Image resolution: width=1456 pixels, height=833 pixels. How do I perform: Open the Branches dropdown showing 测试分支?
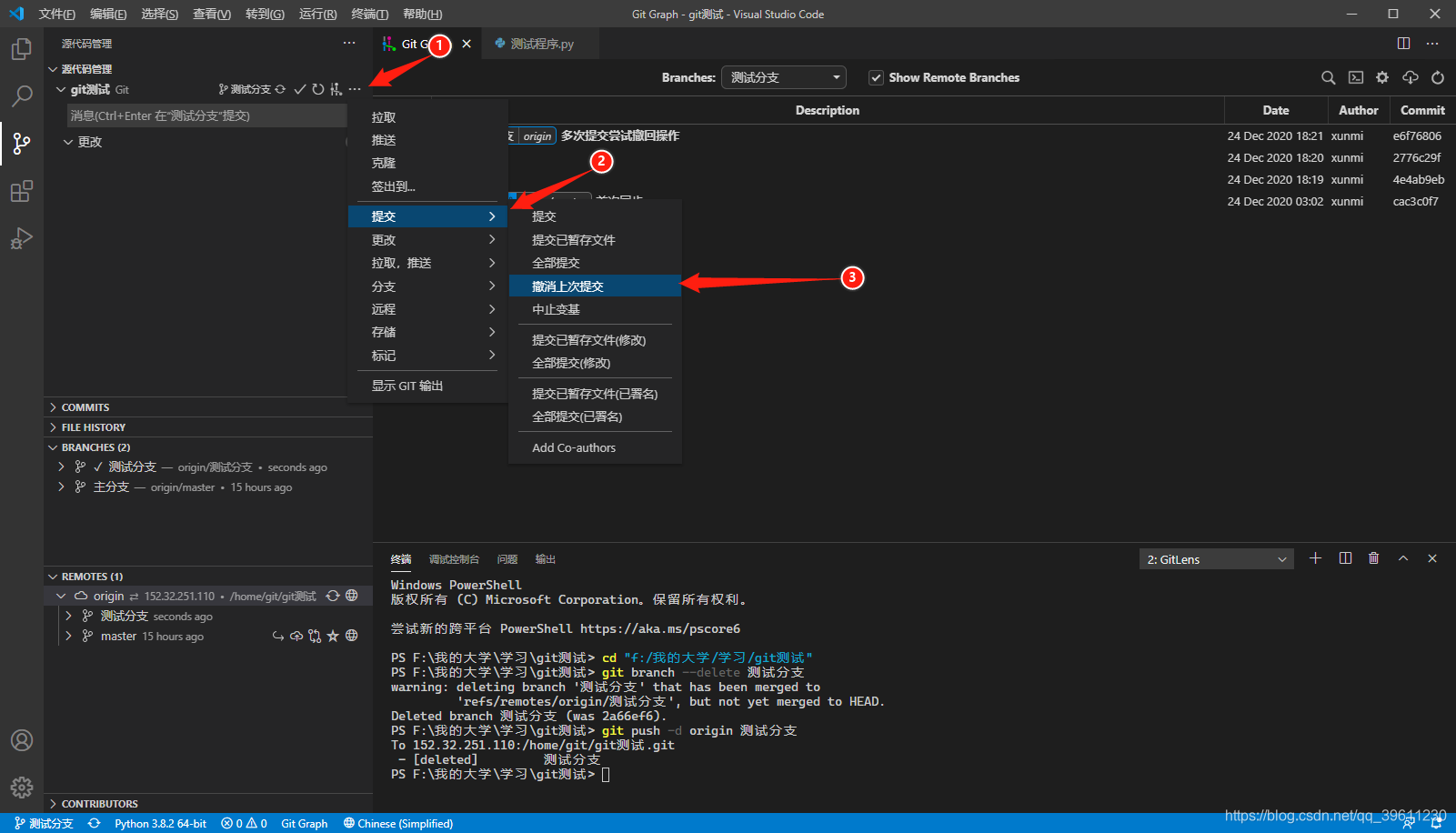(783, 77)
